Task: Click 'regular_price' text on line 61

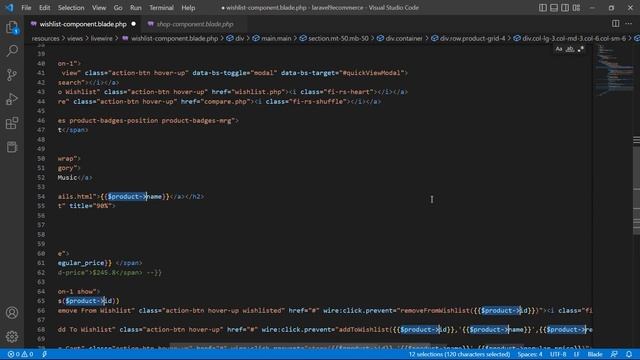Action: pyautogui.click(x=81, y=263)
